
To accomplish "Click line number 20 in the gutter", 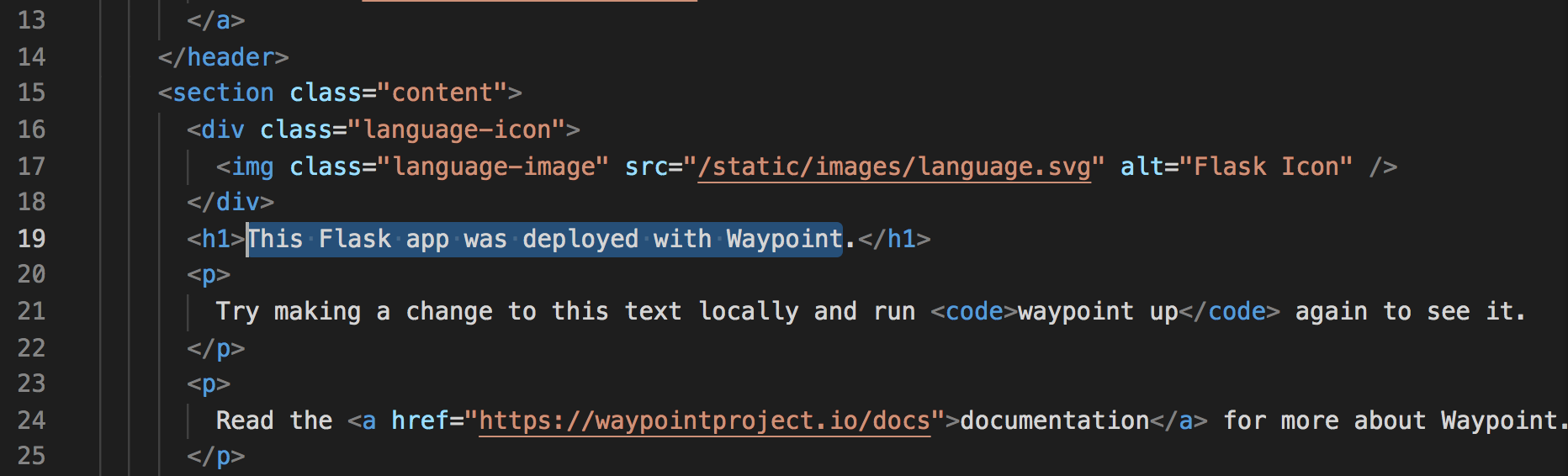I will [x=31, y=274].
